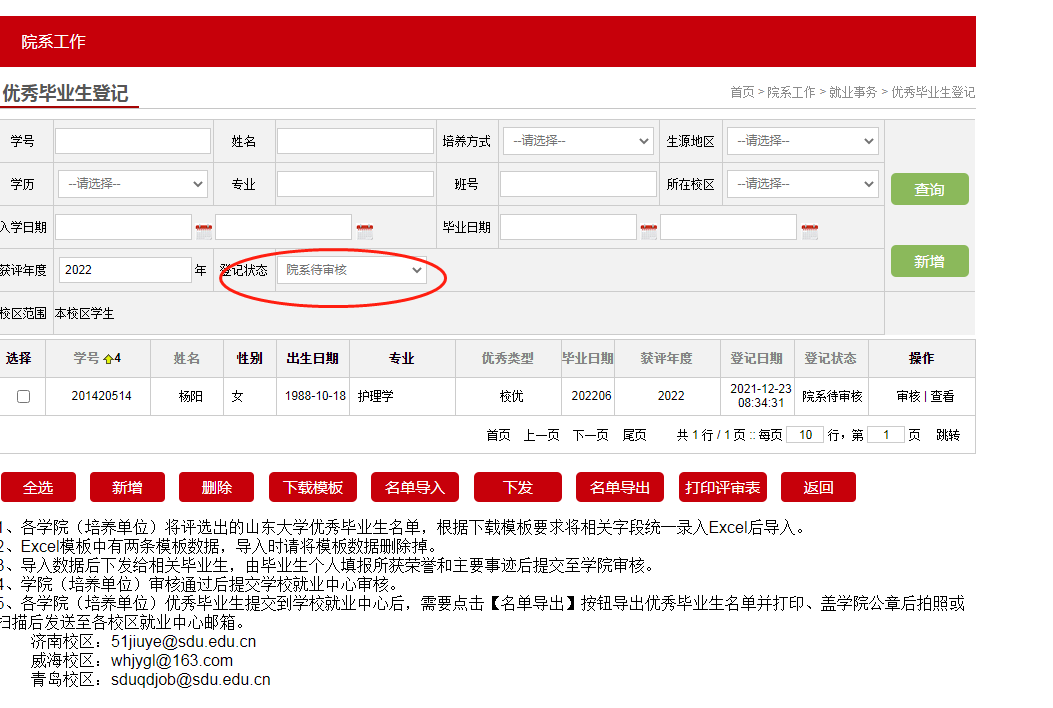
Task: Open the 登记状态 dropdown showing 院系待审核
Action: click(352, 270)
